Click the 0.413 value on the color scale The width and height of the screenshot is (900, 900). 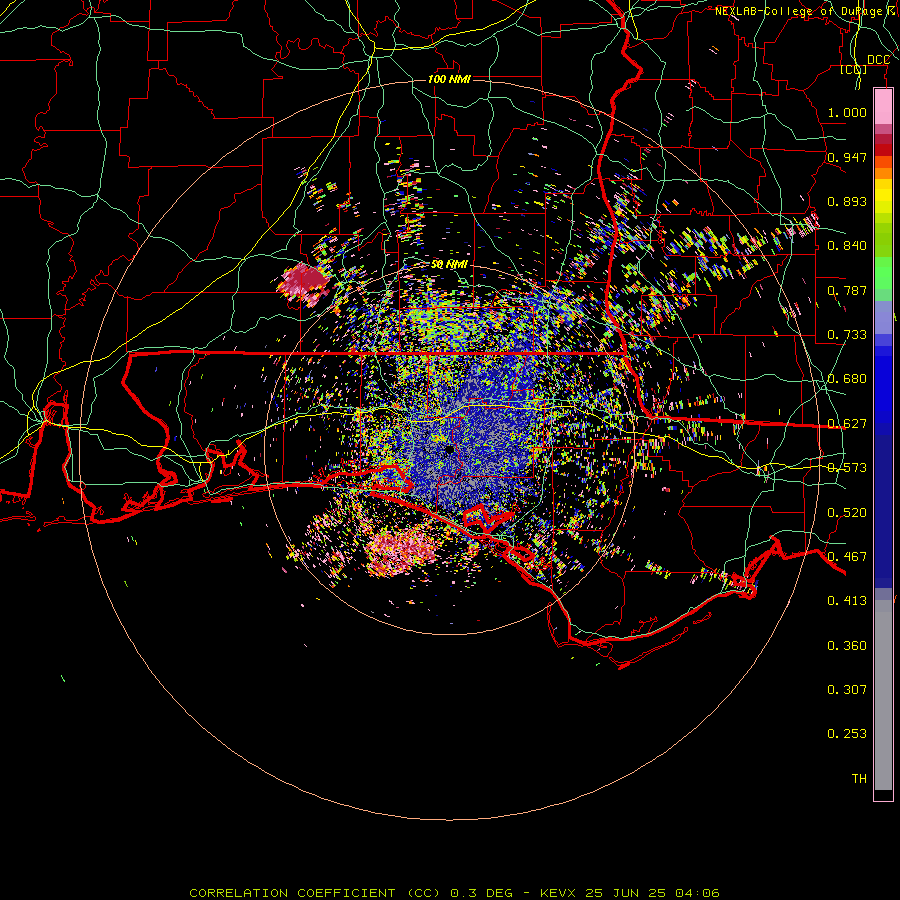[x=847, y=601]
